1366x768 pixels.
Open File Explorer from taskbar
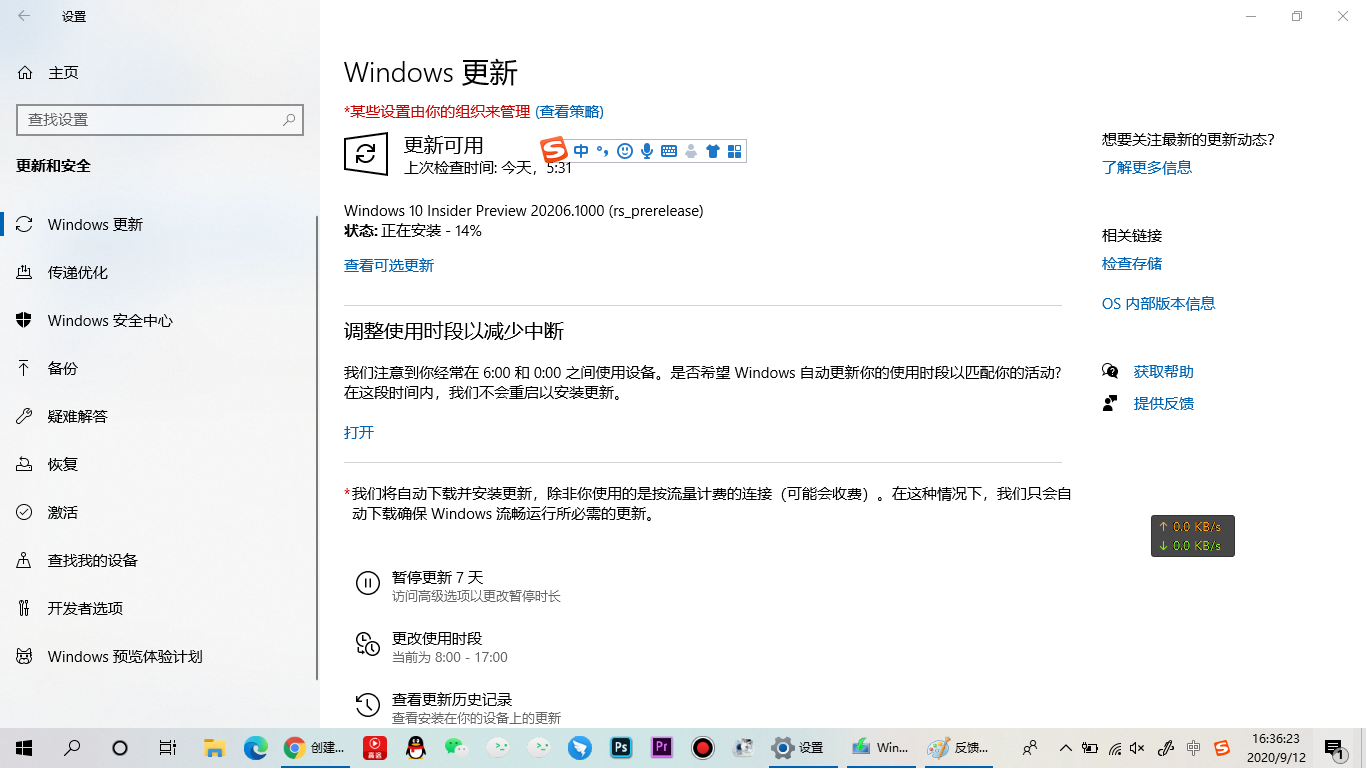(214, 747)
